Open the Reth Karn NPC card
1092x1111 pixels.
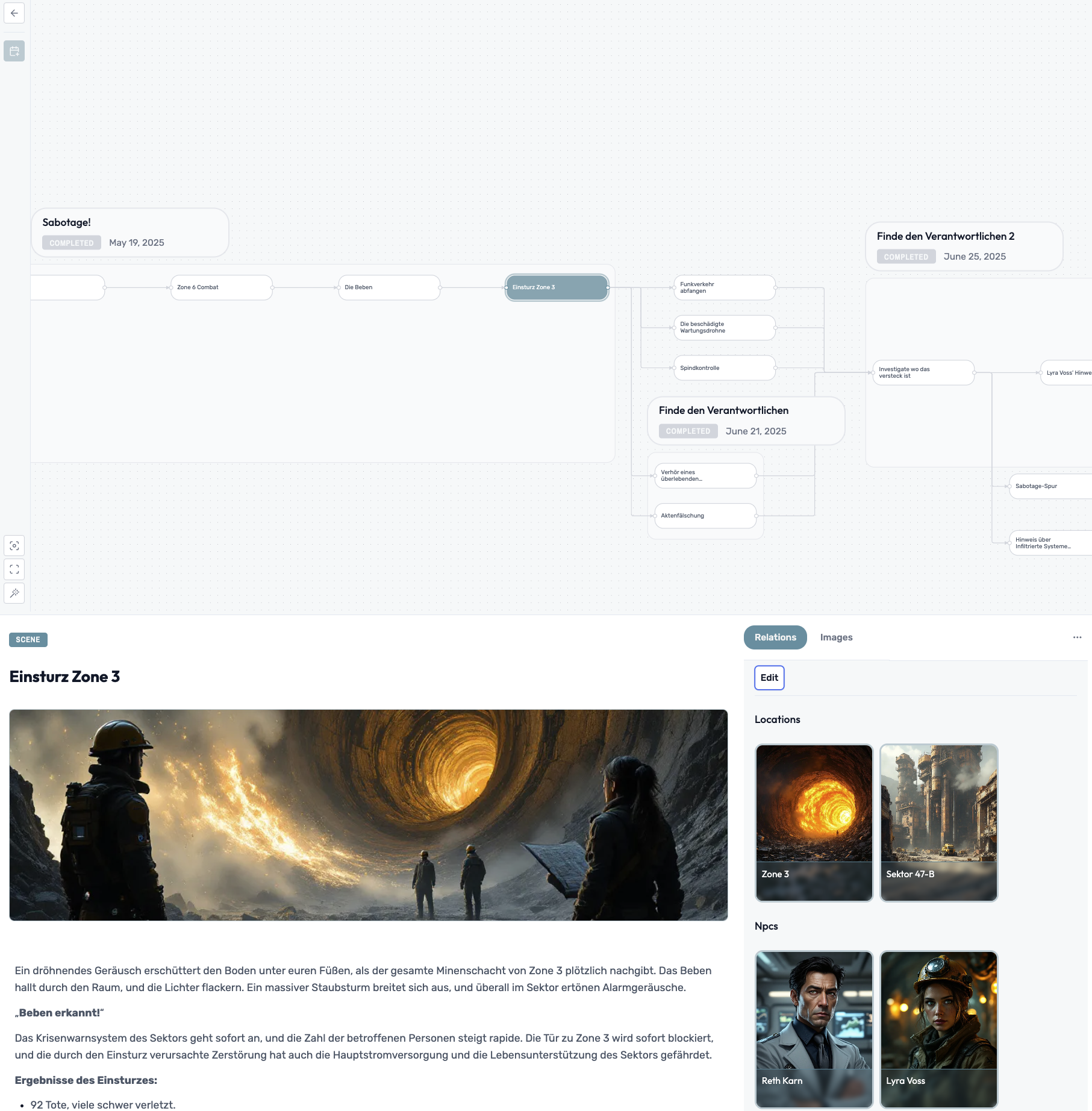[814, 1029]
